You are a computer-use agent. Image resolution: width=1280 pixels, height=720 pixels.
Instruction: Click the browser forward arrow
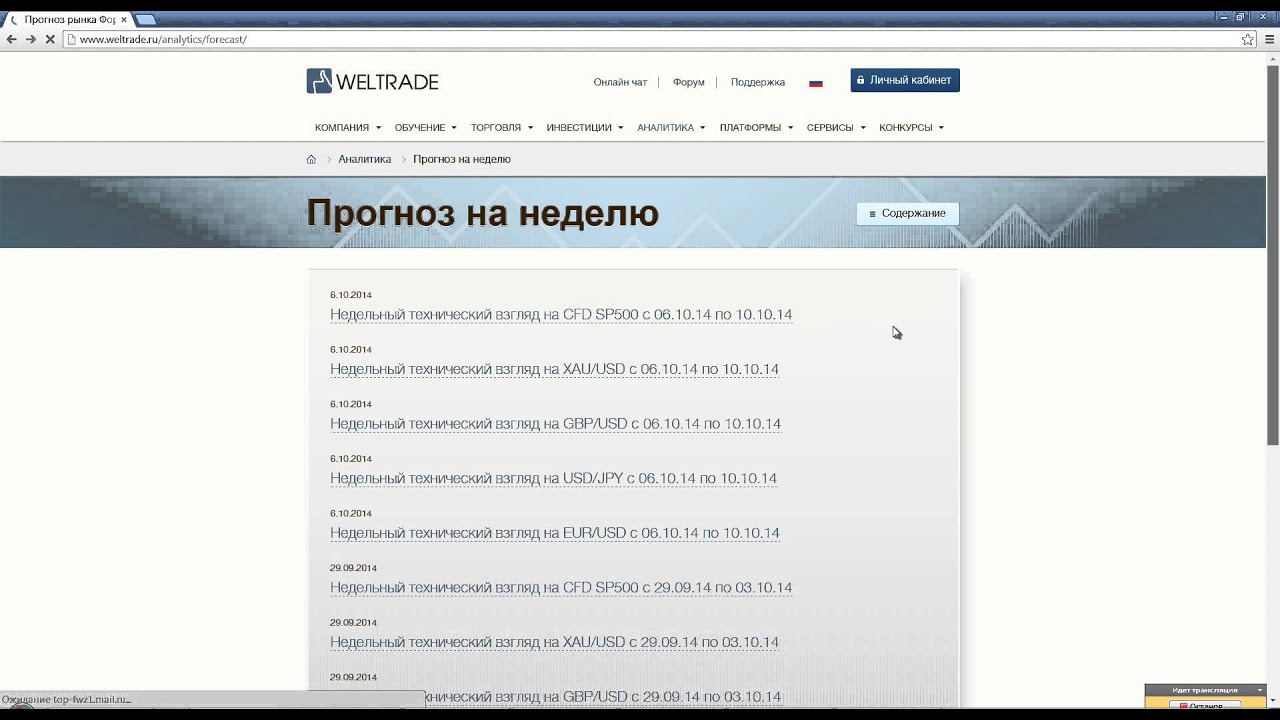(x=30, y=39)
